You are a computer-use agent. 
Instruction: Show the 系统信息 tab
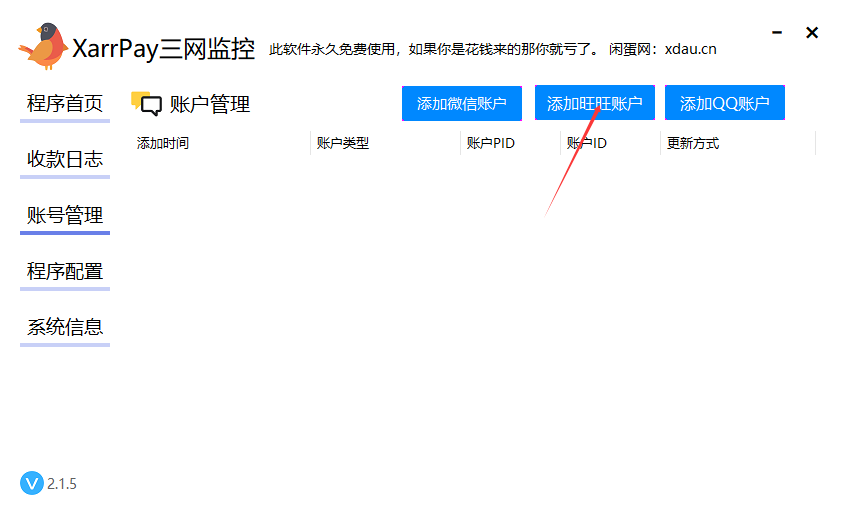pos(65,327)
